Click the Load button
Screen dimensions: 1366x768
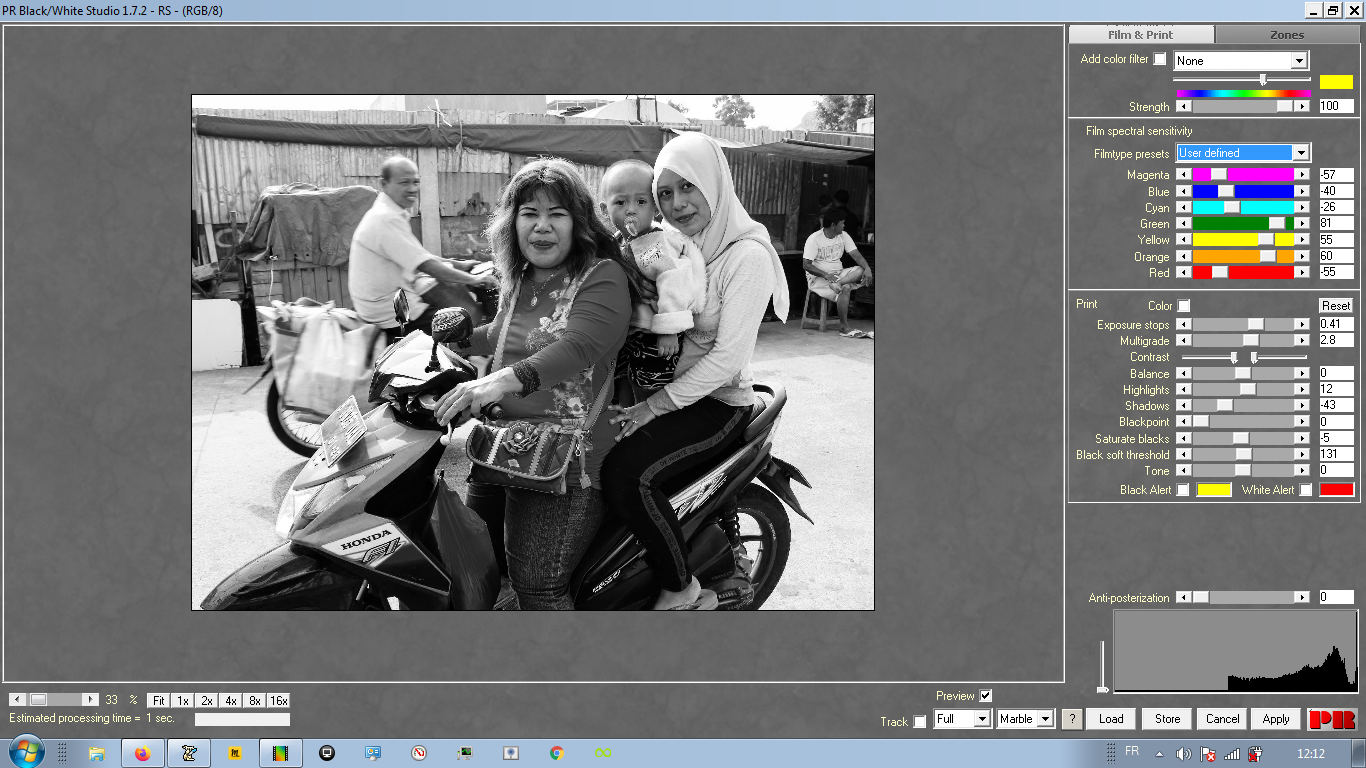pos(1111,718)
